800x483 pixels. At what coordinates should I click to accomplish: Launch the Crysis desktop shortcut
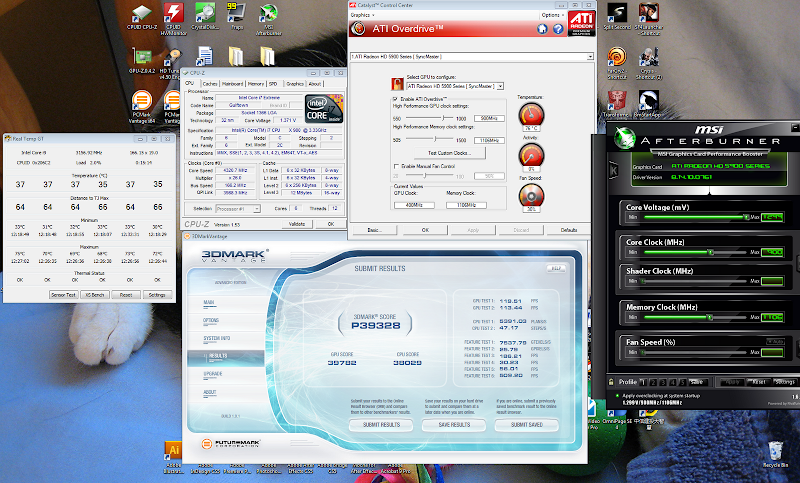649,63
